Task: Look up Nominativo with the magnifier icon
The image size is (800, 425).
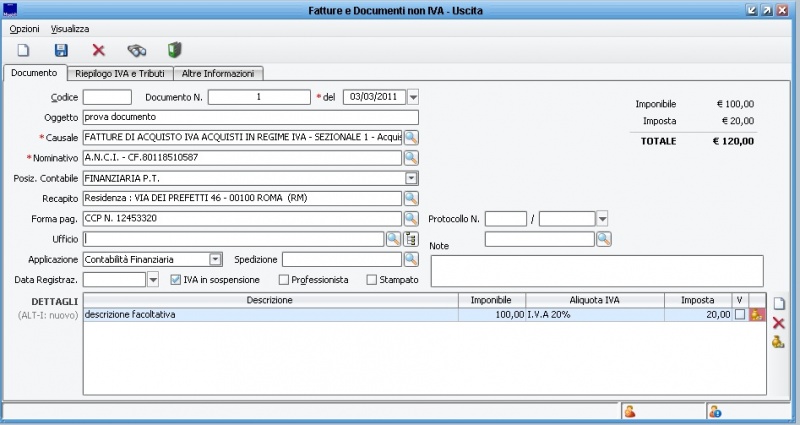Action: (x=411, y=158)
